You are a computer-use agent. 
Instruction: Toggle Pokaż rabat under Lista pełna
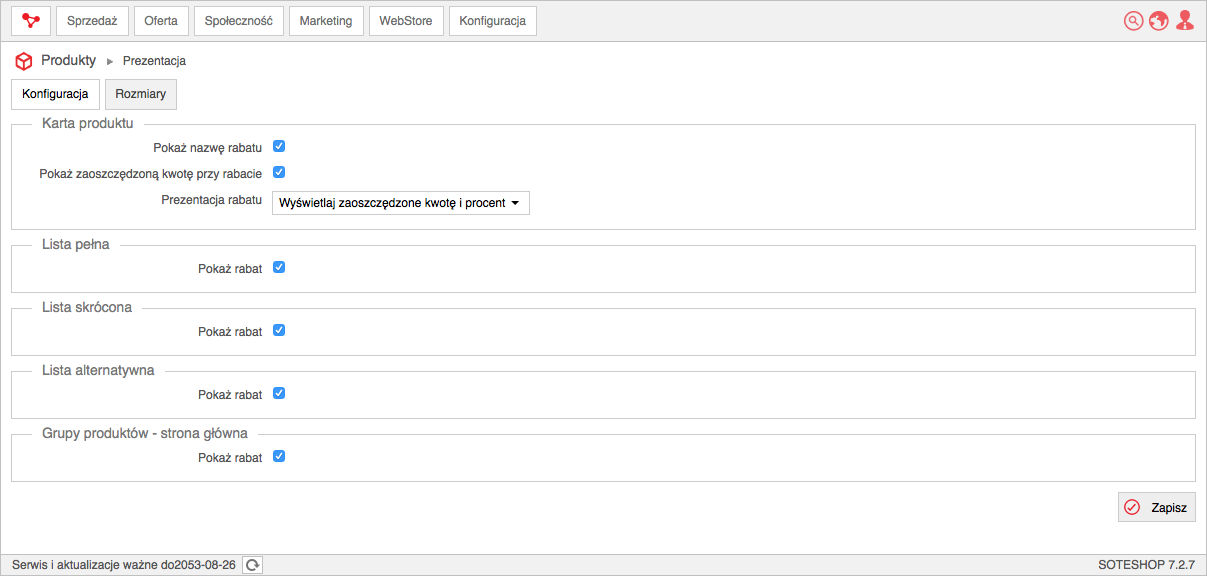(279, 268)
